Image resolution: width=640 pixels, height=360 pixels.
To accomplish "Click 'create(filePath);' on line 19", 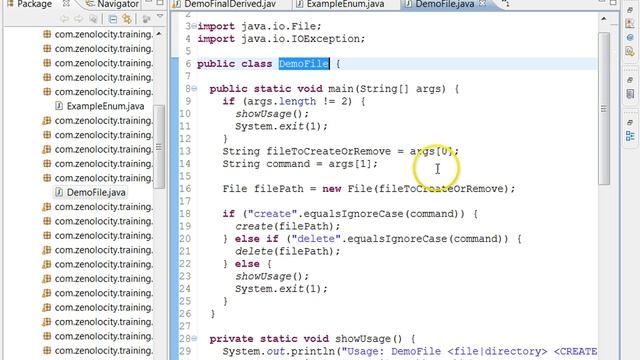I will [287, 227].
